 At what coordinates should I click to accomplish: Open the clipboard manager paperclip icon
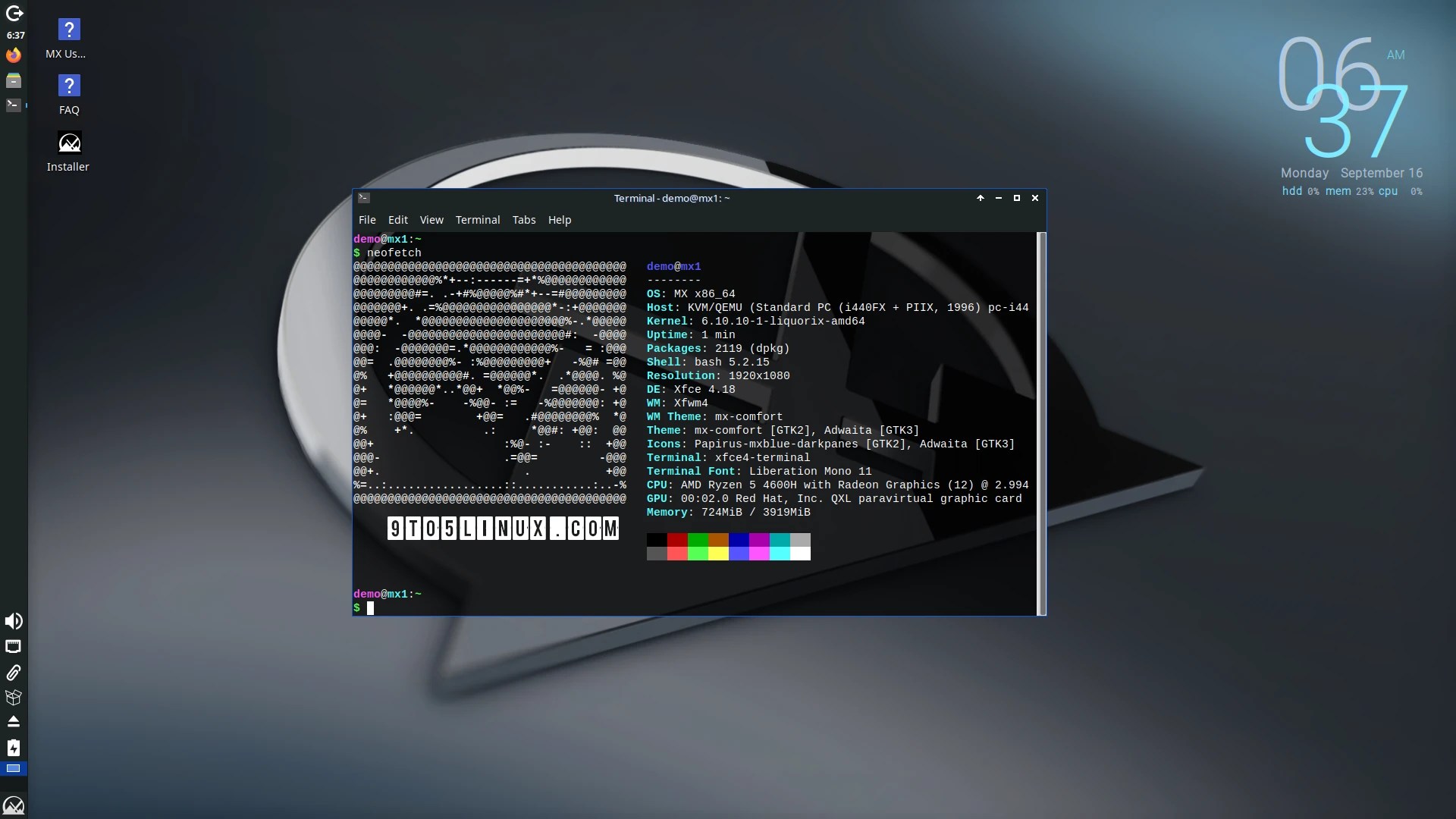(x=14, y=673)
